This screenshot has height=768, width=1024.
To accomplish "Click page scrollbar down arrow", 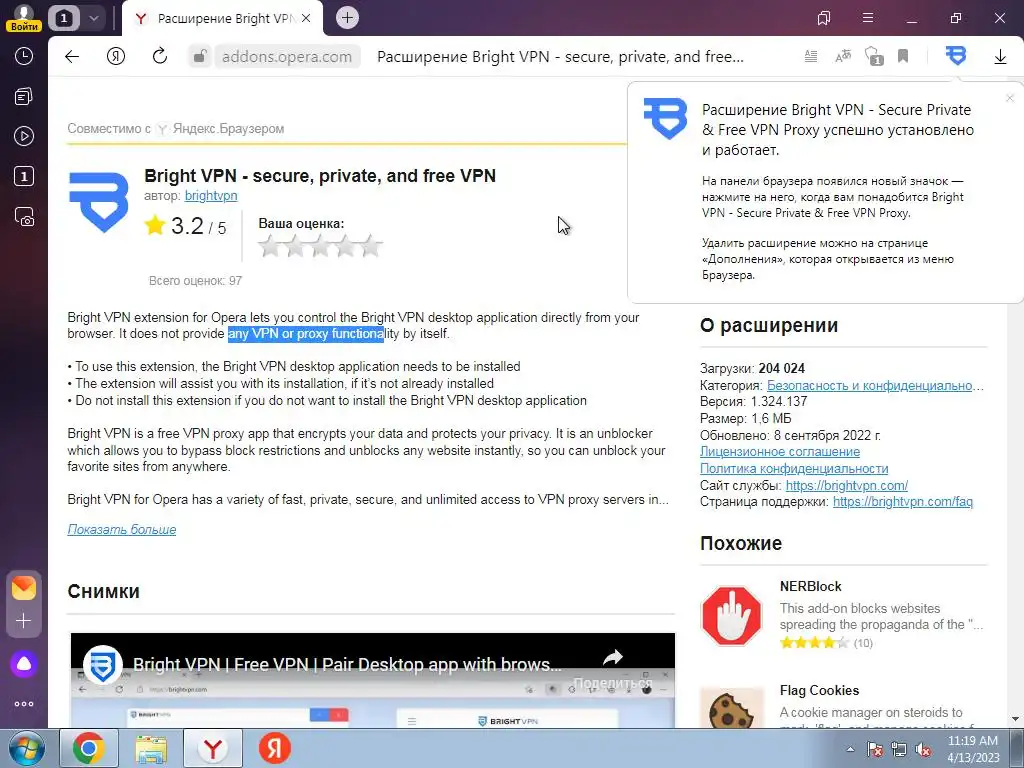I will 1016,719.
